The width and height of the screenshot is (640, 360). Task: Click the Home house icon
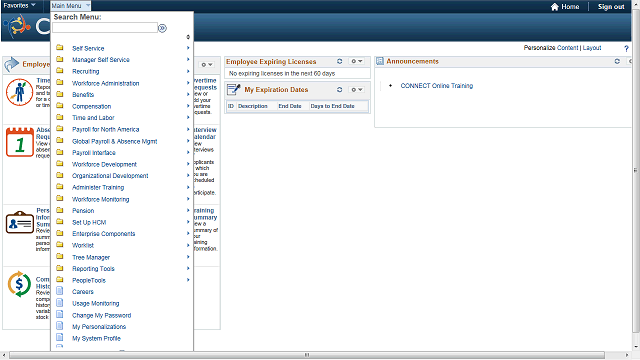pyautogui.click(x=554, y=7)
